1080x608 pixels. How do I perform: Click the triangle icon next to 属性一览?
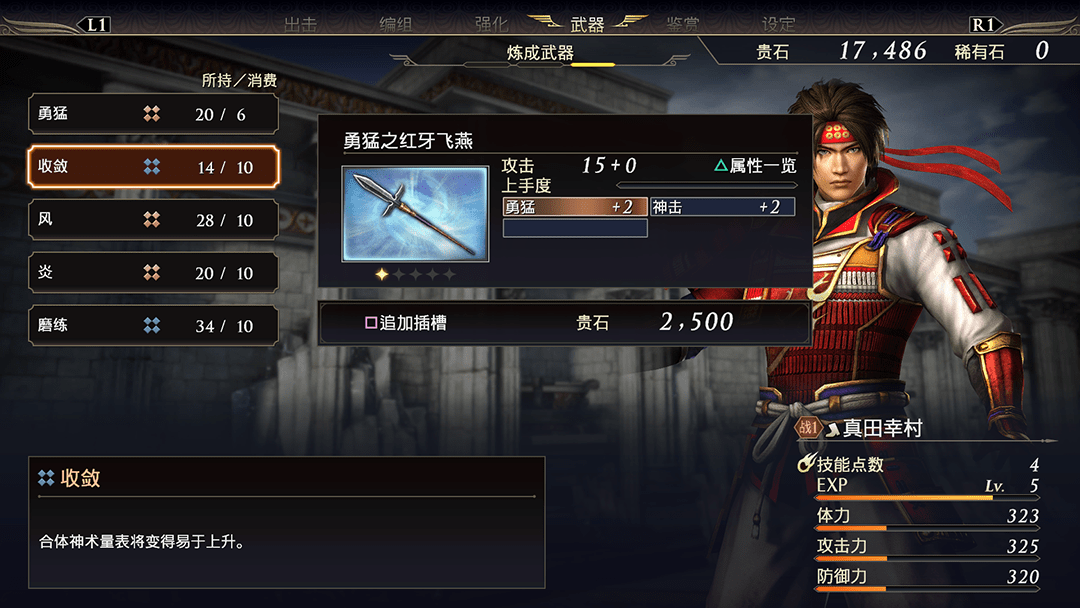pos(720,165)
